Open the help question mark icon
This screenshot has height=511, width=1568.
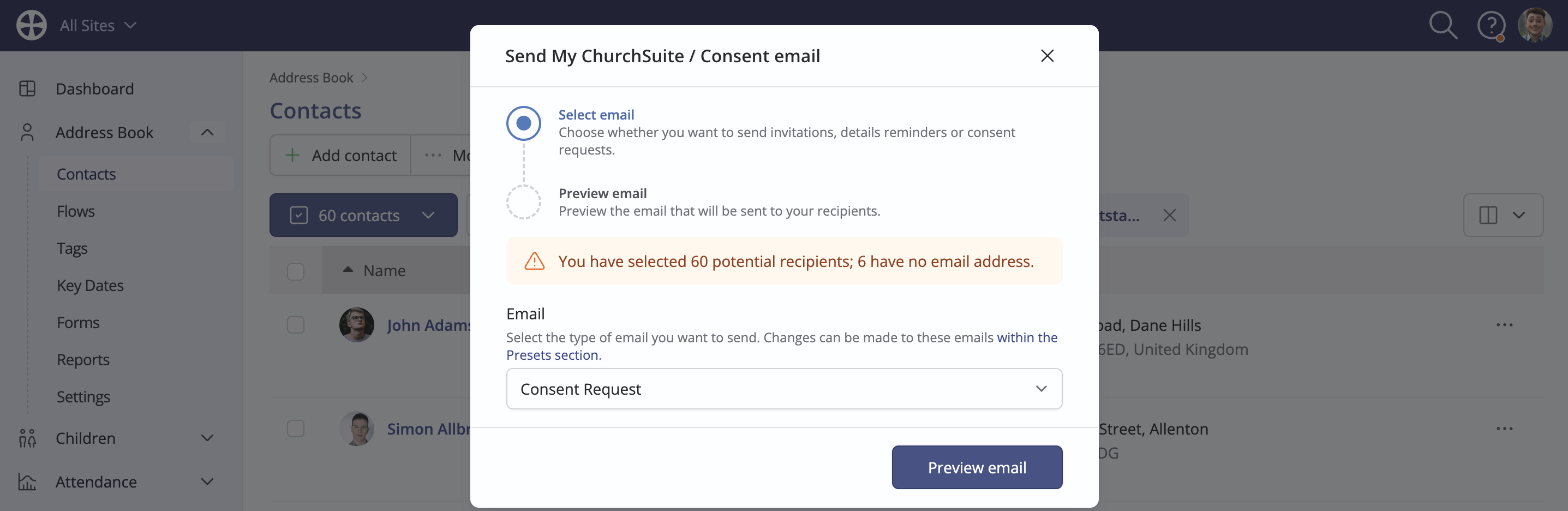coord(1491,26)
